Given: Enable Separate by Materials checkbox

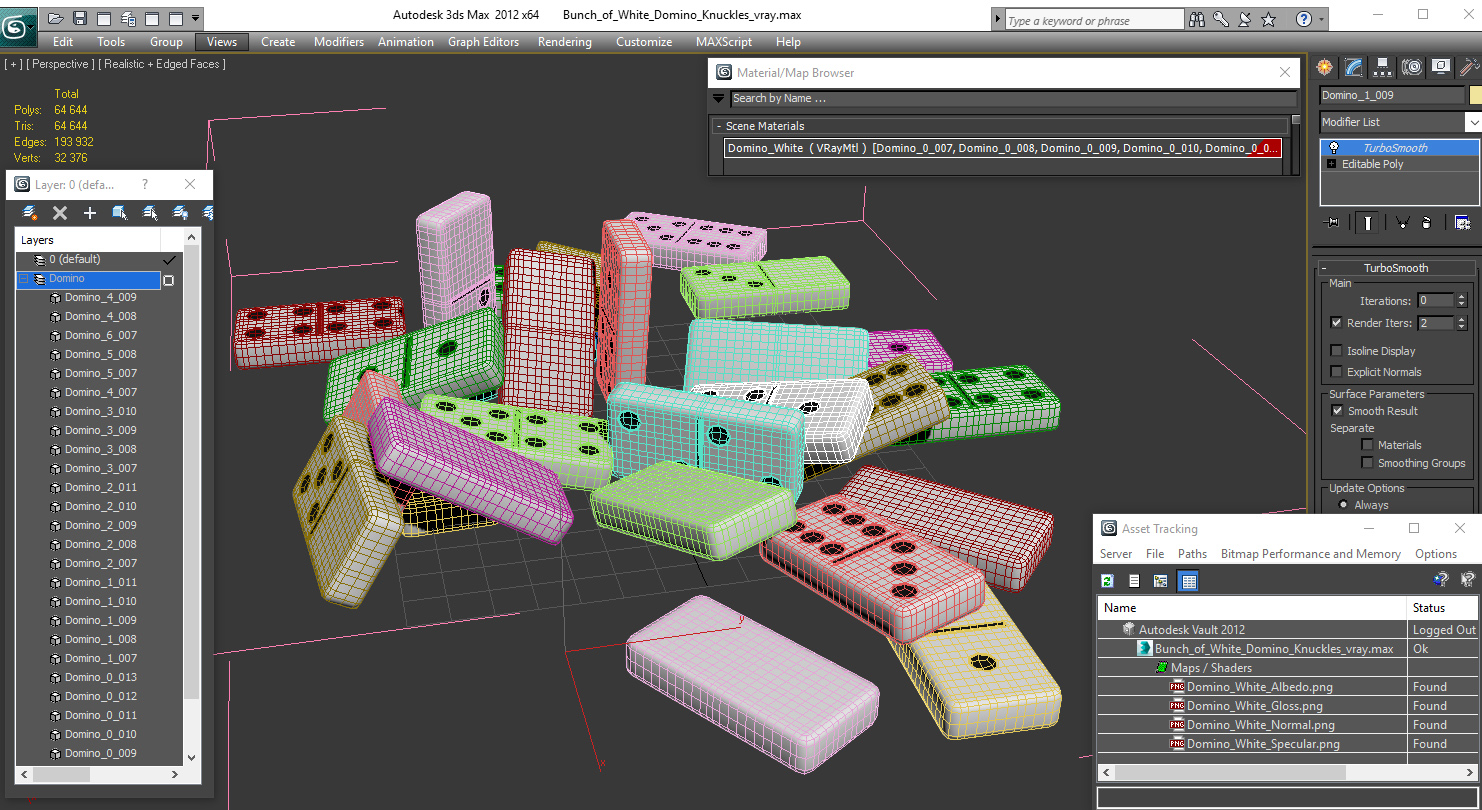Looking at the screenshot, I should pos(1367,445).
